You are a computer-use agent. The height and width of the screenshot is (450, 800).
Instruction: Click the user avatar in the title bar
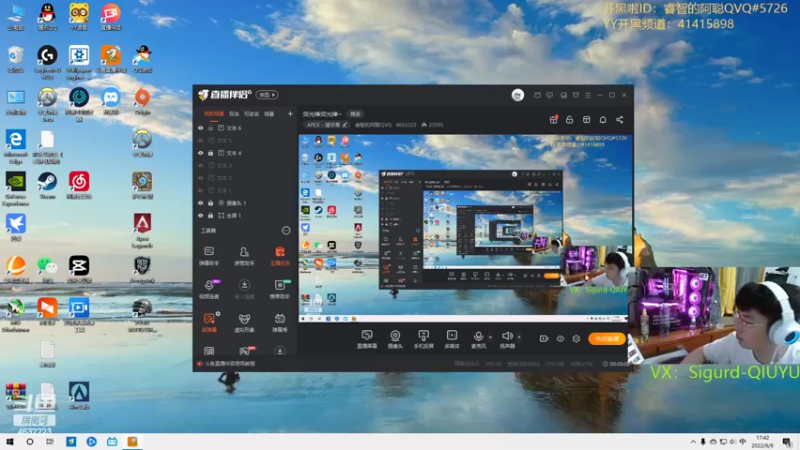pos(518,95)
